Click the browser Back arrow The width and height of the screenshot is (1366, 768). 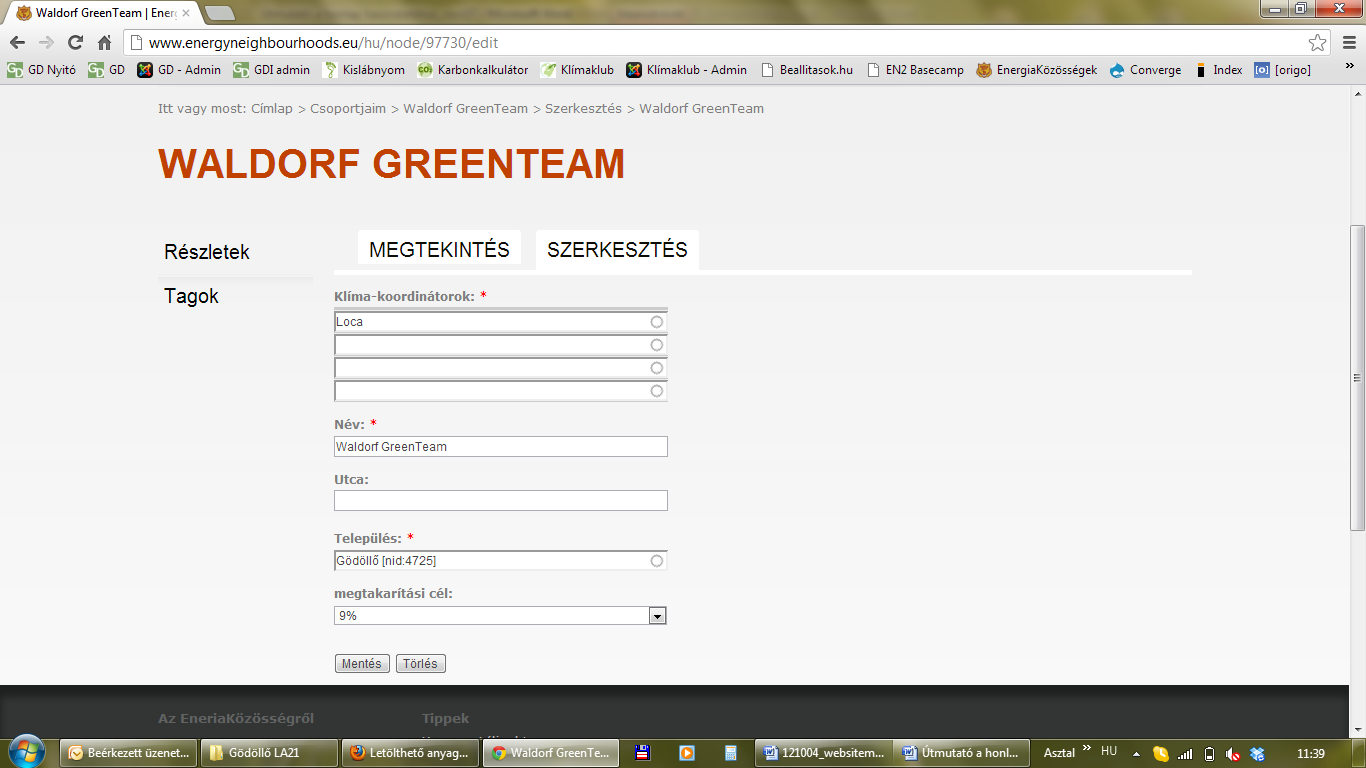(17, 43)
